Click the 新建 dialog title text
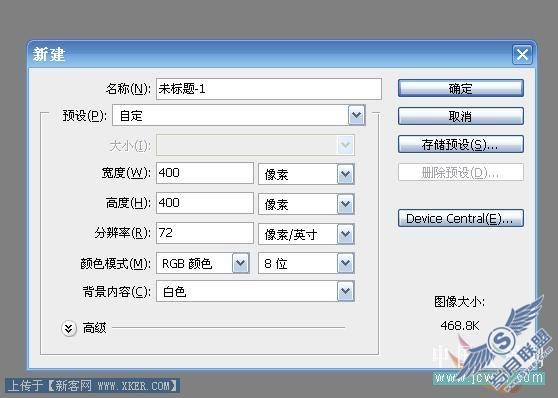Image resolution: width=558 pixels, height=398 pixels. coord(49,54)
